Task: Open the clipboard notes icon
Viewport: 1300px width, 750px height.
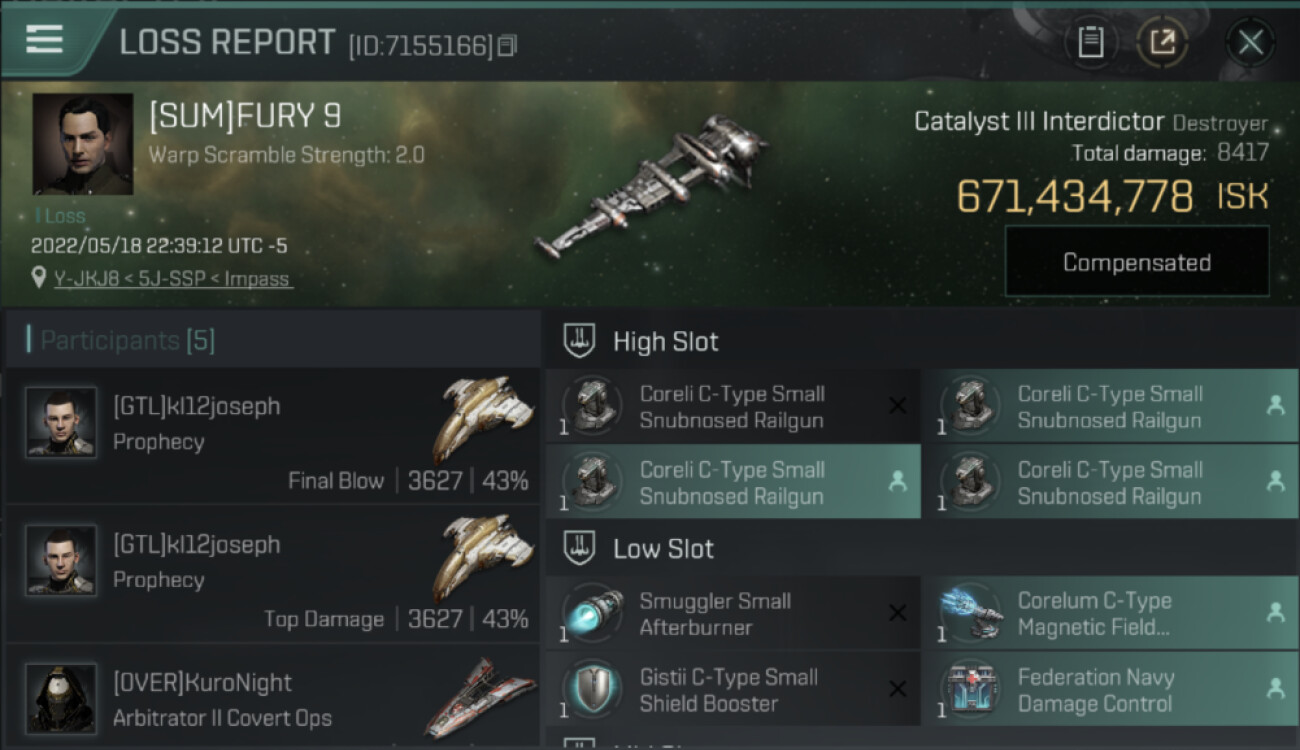Action: click(1091, 42)
